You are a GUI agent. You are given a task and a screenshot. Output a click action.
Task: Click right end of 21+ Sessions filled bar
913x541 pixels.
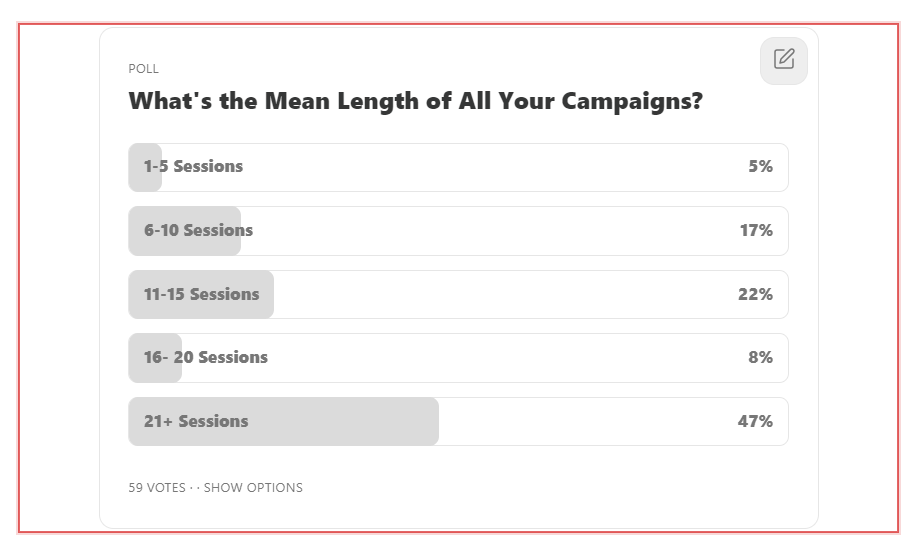[433, 422]
